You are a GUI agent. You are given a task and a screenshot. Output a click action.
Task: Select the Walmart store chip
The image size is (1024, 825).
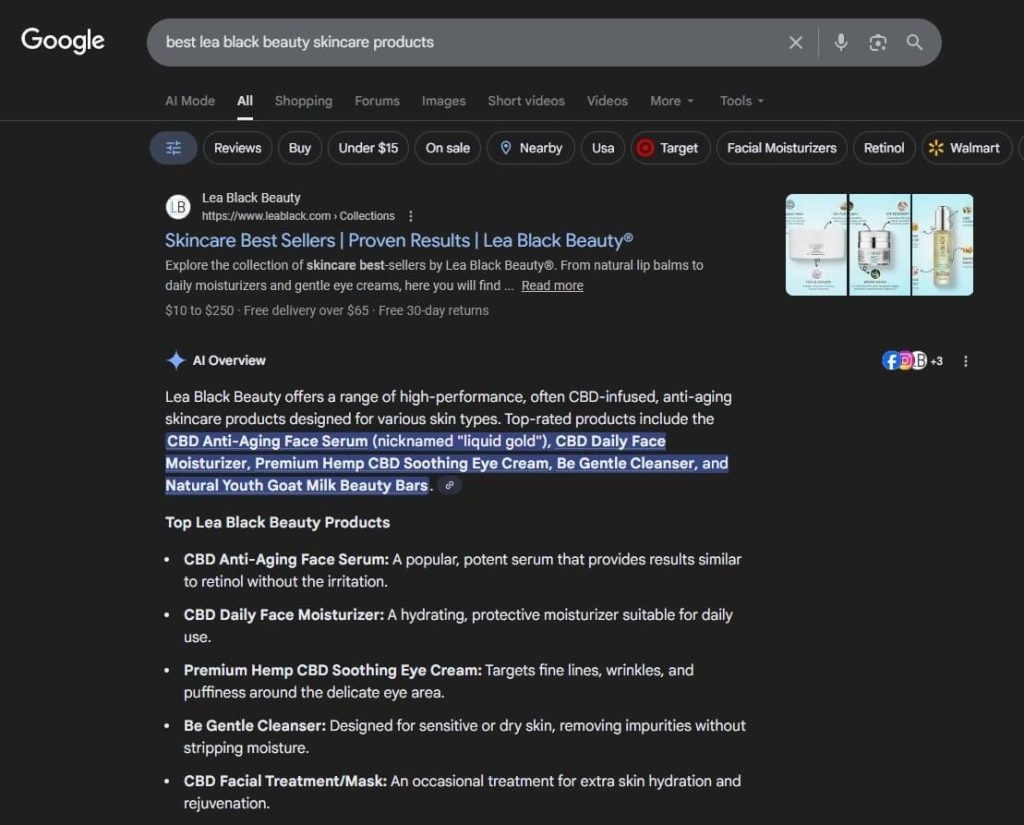click(x=966, y=148)
